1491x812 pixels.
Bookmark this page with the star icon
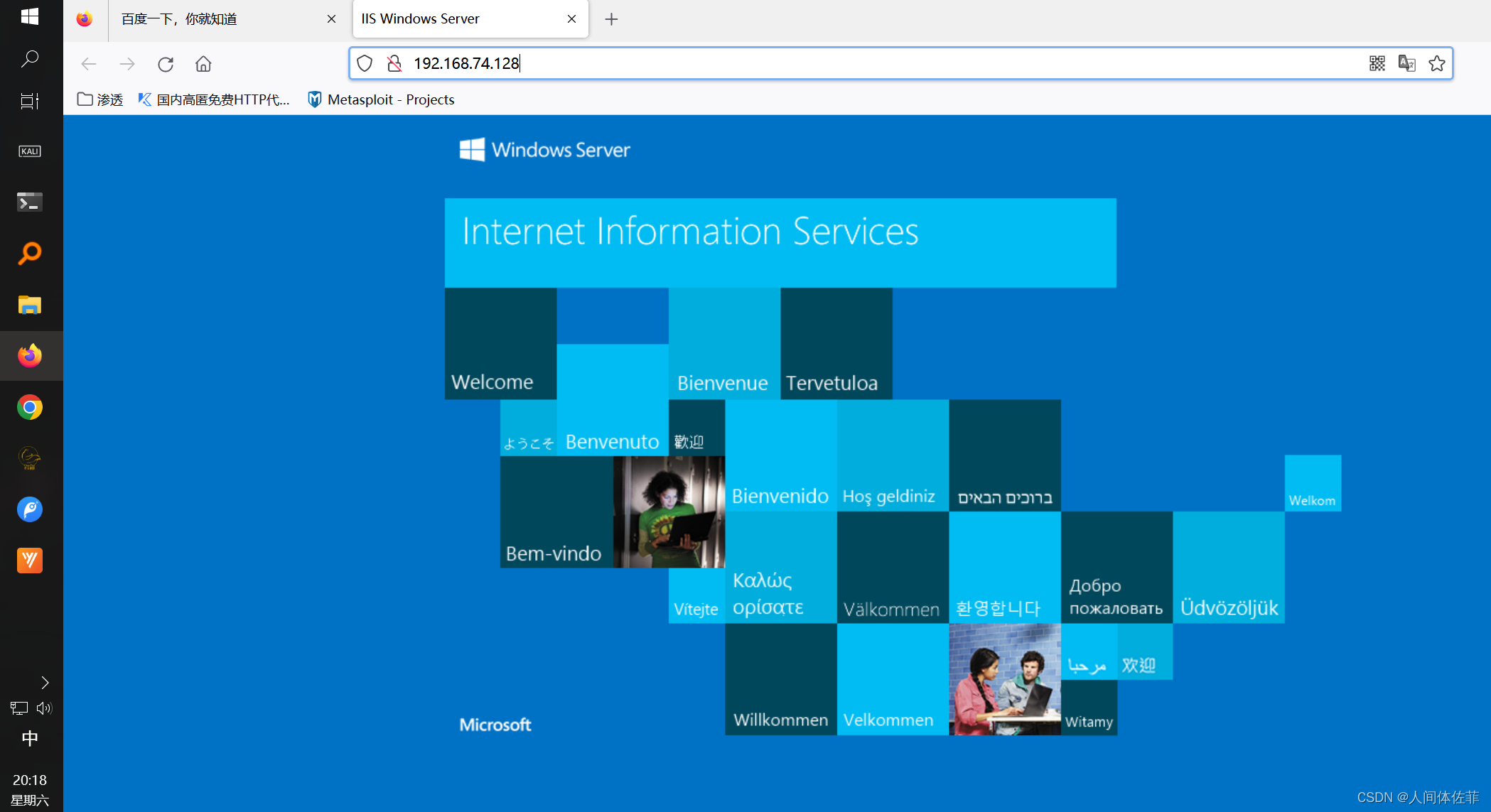[x=1436, y=63]
